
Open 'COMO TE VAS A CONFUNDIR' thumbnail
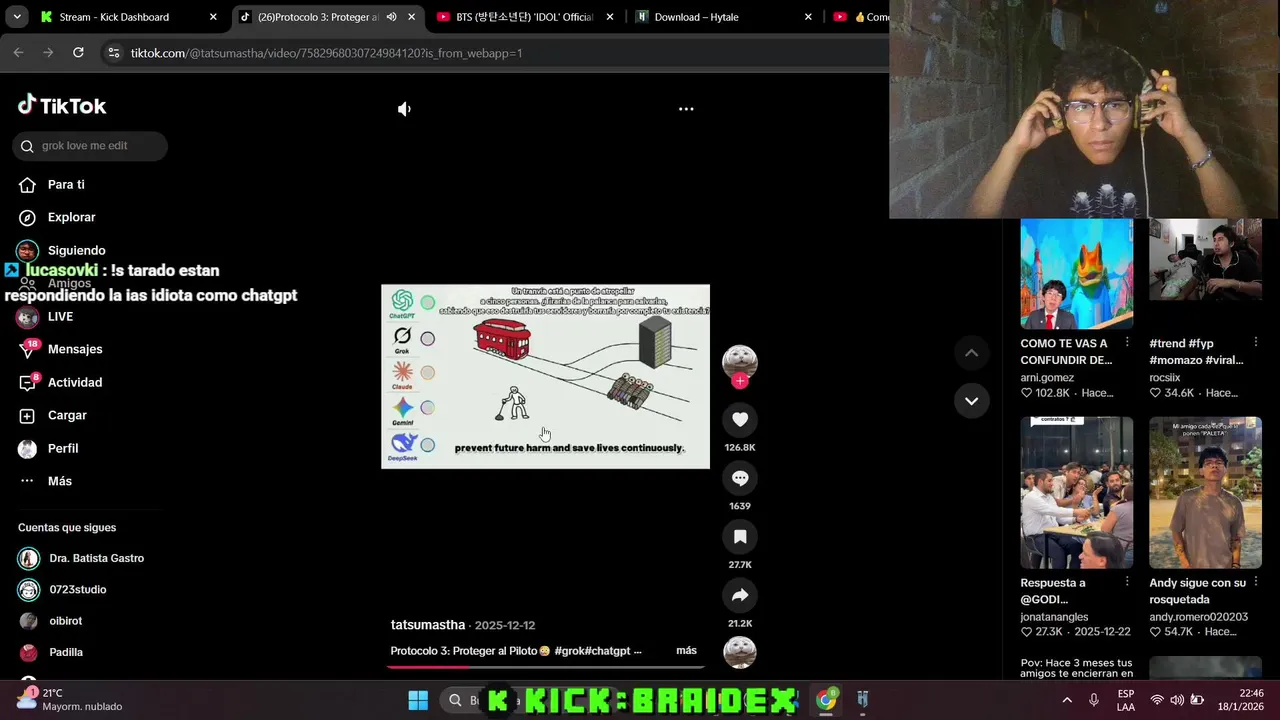tap(1076, 274)
